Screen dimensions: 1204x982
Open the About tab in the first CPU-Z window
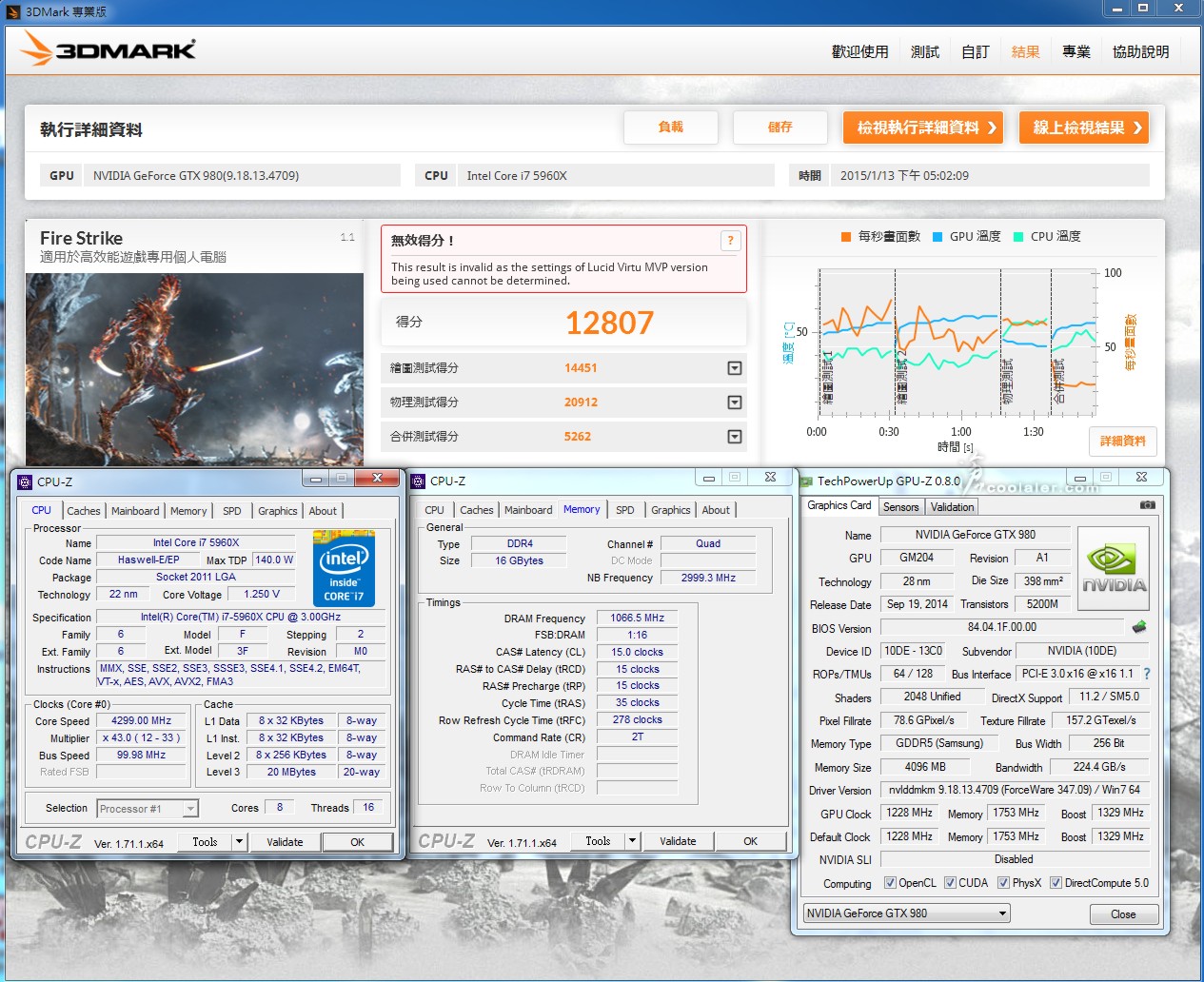(323, 511)
